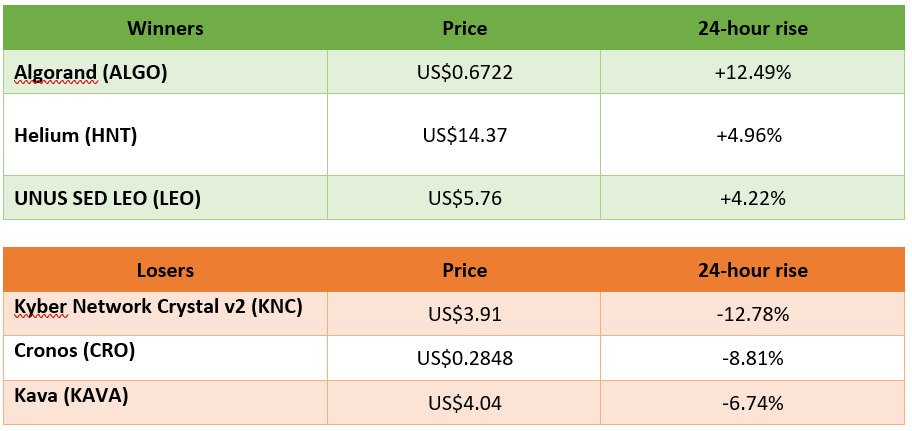
Task: Select the Kyber Network Crystal v2 cell
Action: [165, 314]
